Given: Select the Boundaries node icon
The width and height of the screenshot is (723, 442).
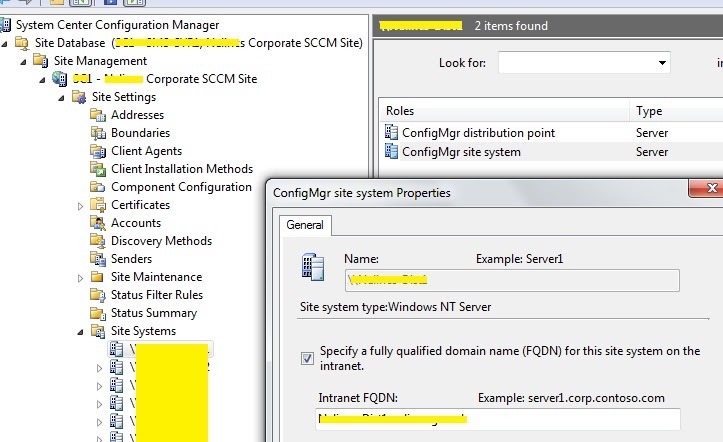Looking at the screenshot, I should [x=98, y=133].
